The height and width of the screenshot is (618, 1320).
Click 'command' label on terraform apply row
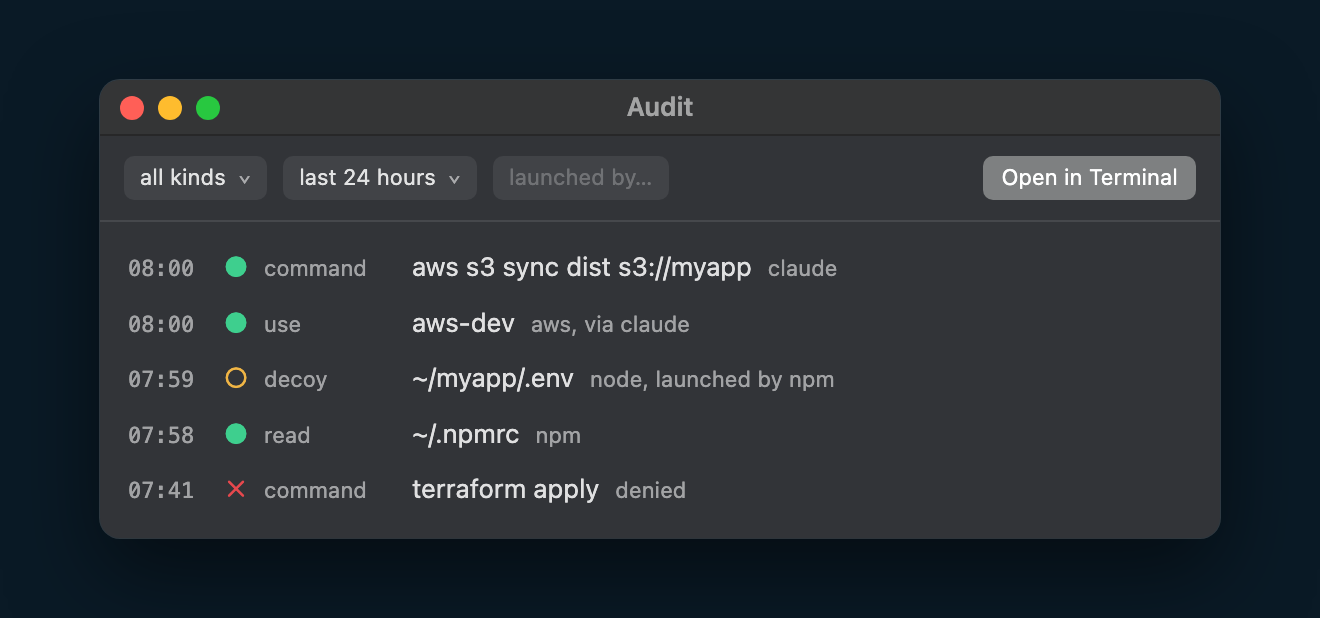[x=315, y=491]
